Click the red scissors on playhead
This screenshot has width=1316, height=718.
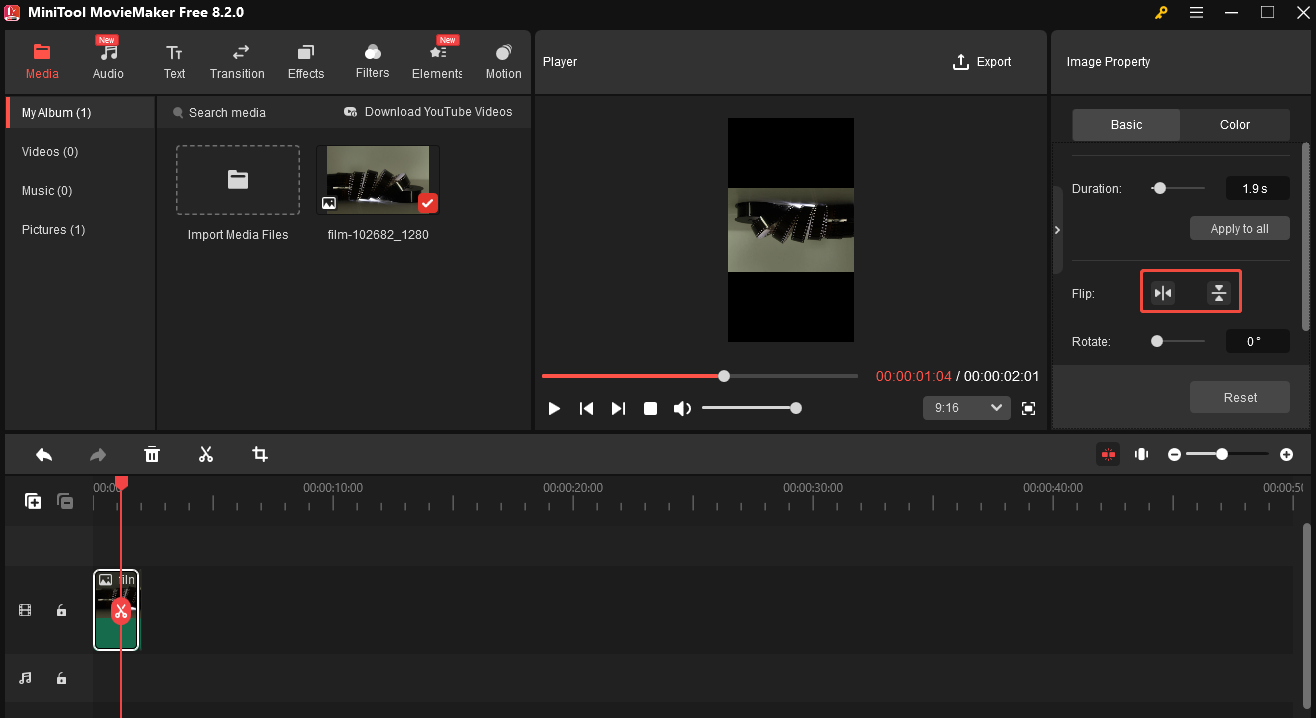click(121, 611)
